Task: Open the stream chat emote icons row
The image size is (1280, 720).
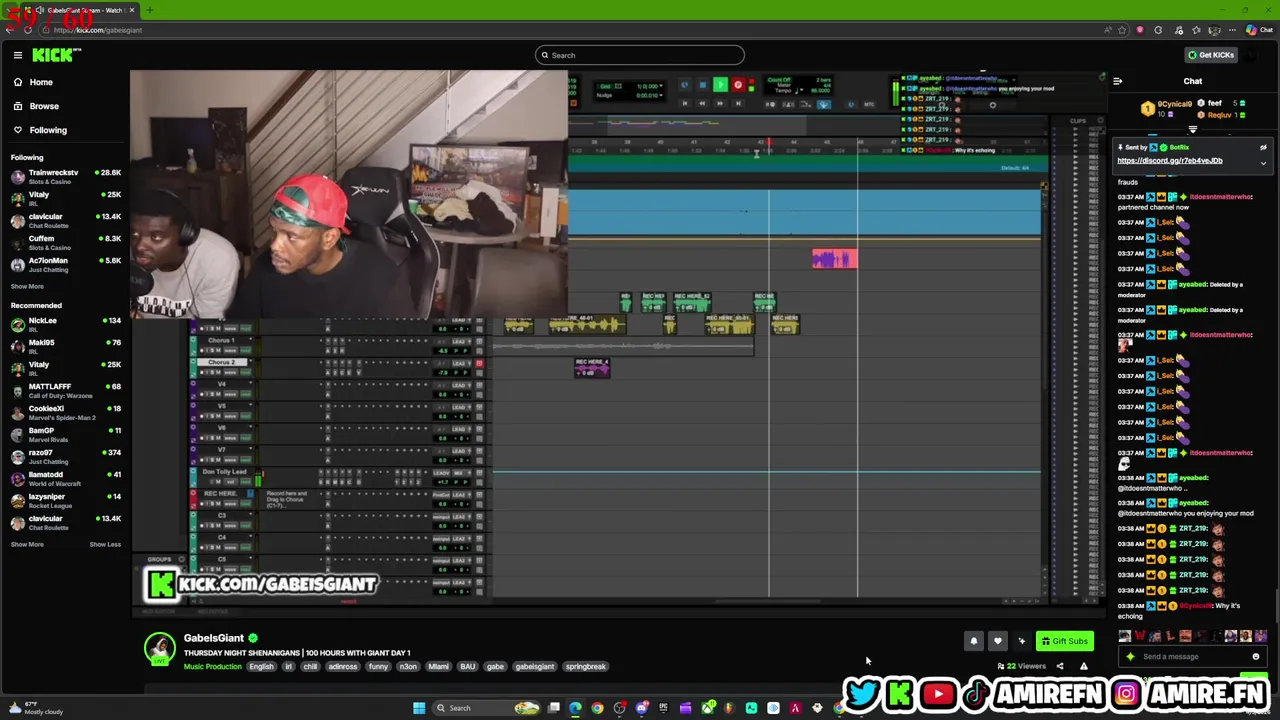Action: [x=1193, y=636]
